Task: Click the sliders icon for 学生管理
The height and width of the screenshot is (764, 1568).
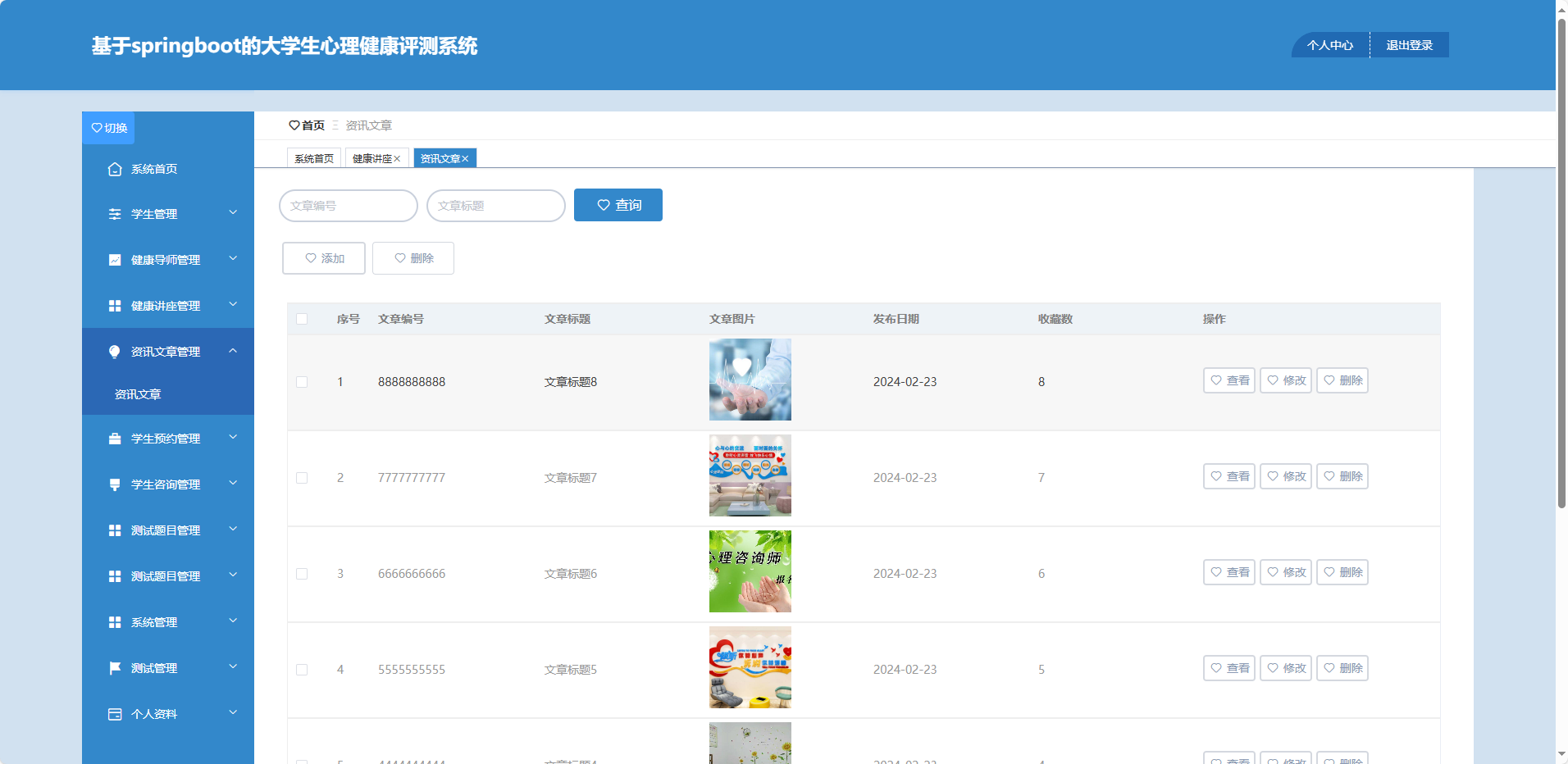Action: (x=115, y=214)
